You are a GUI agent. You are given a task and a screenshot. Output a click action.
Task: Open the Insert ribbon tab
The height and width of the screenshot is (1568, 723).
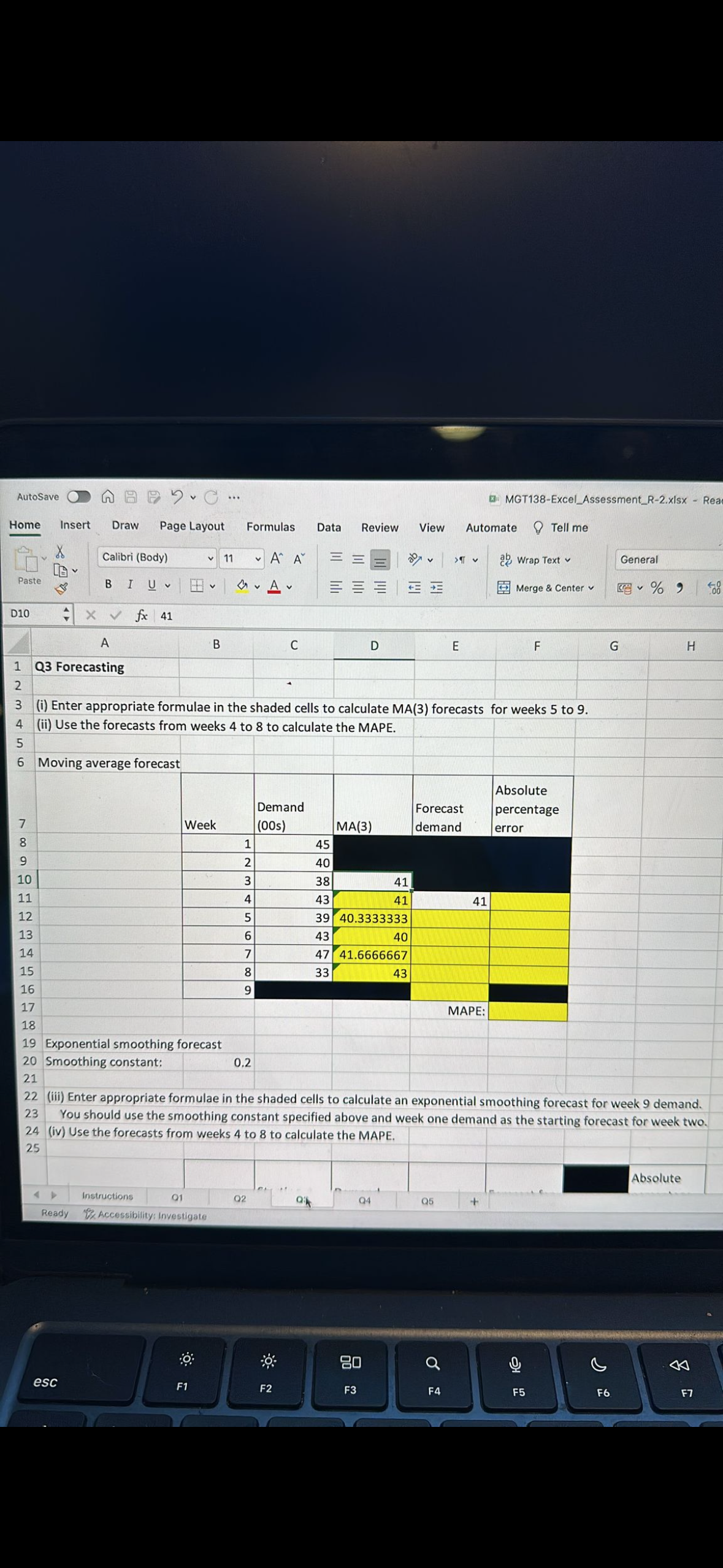tap(75, 525)
